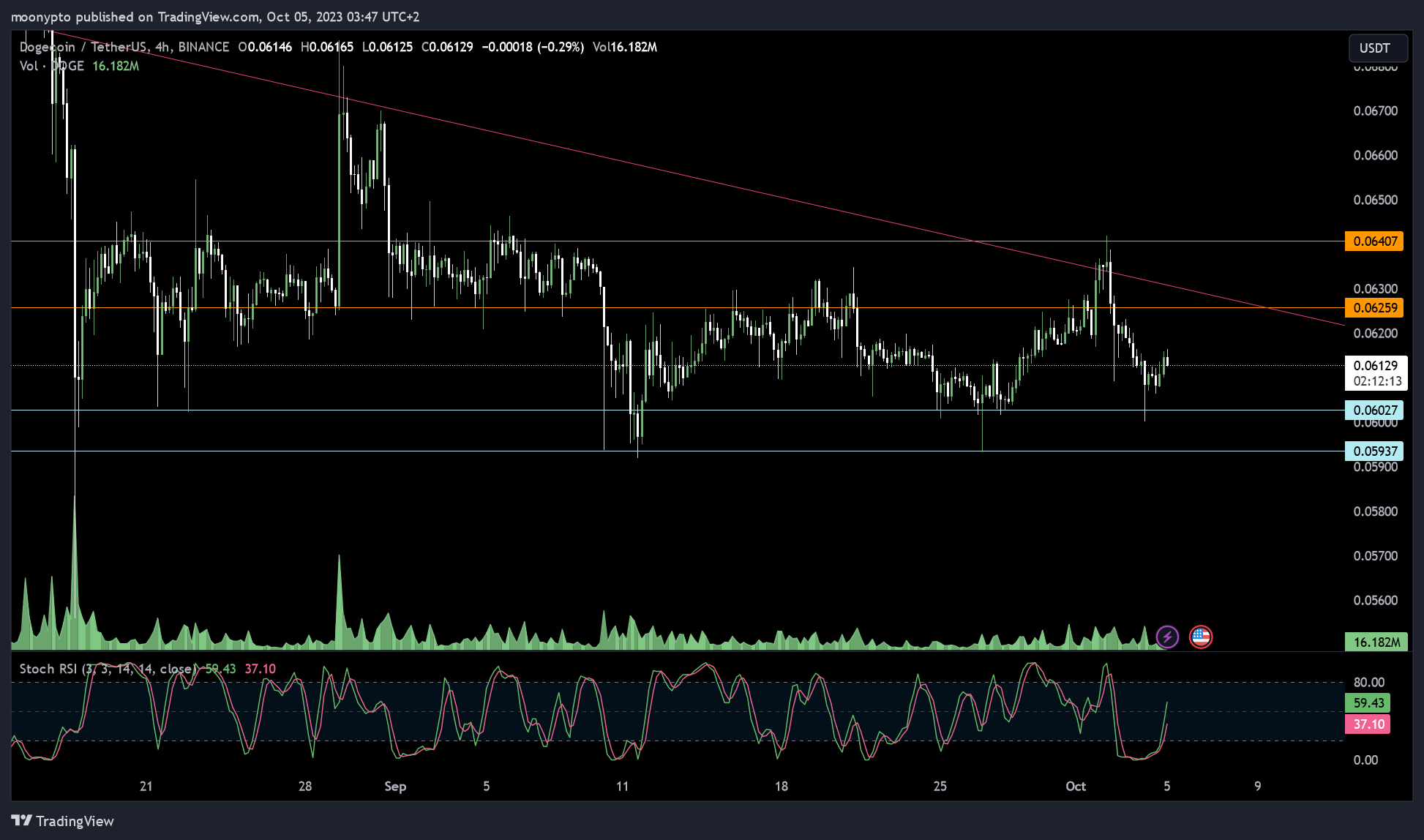Click the purple lightning bolt event icon

(1167, 637)
